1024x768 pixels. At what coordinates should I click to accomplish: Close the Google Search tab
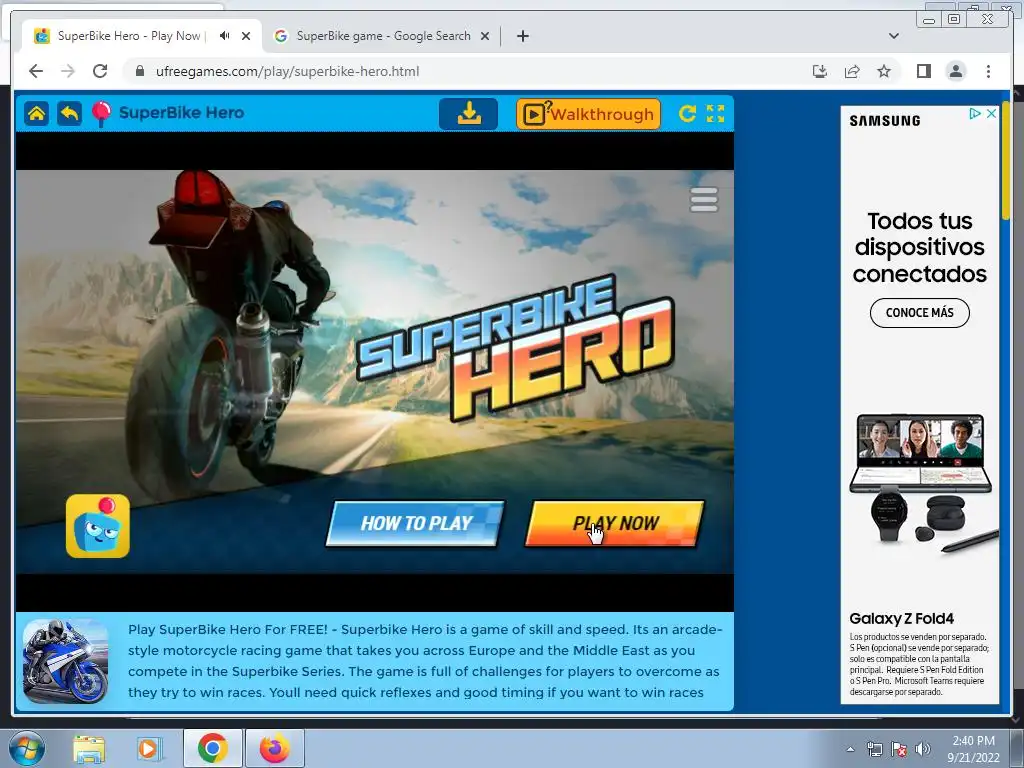tap(485, 36)
